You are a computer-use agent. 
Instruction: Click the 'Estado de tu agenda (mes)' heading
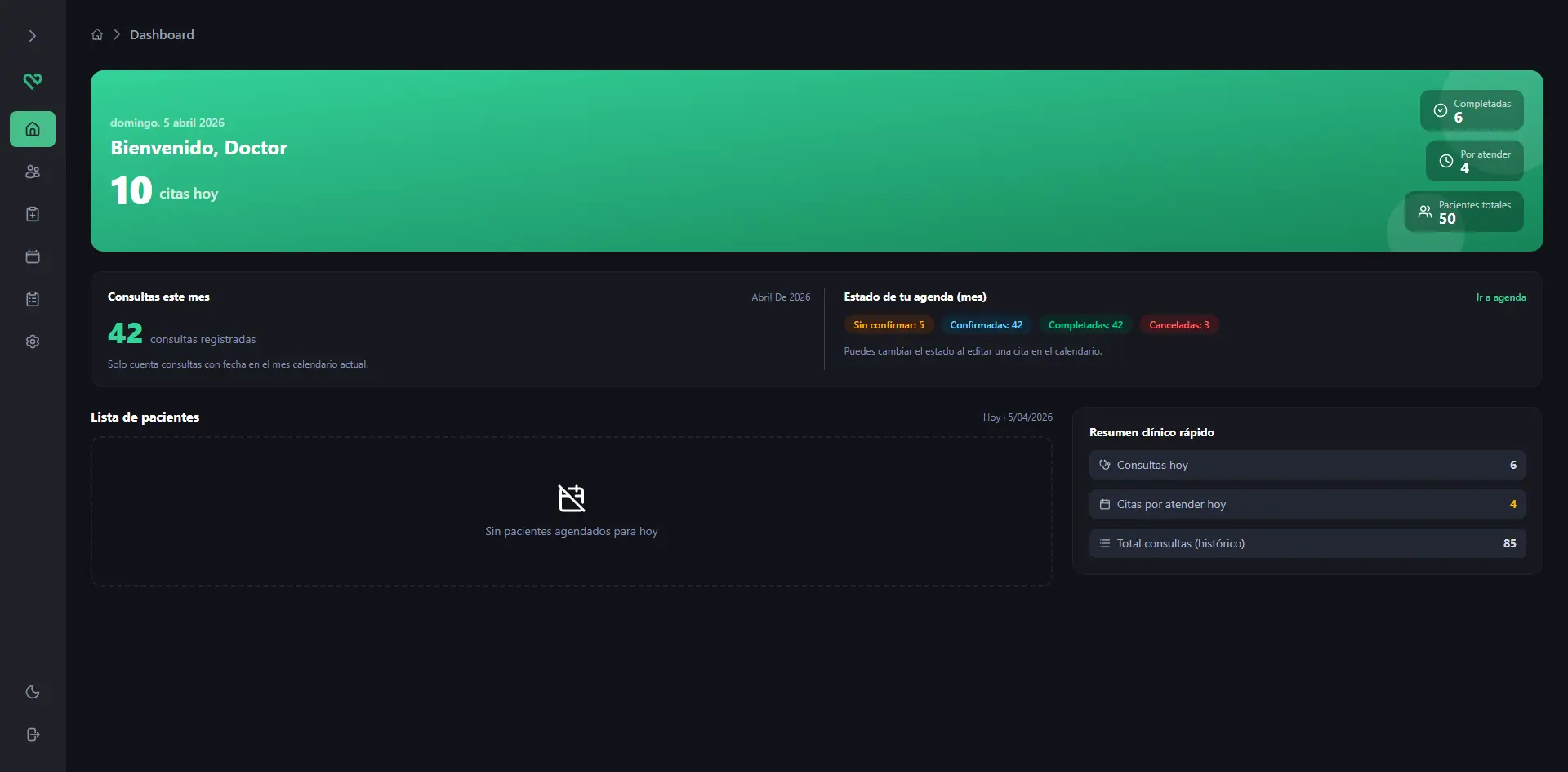915,297
